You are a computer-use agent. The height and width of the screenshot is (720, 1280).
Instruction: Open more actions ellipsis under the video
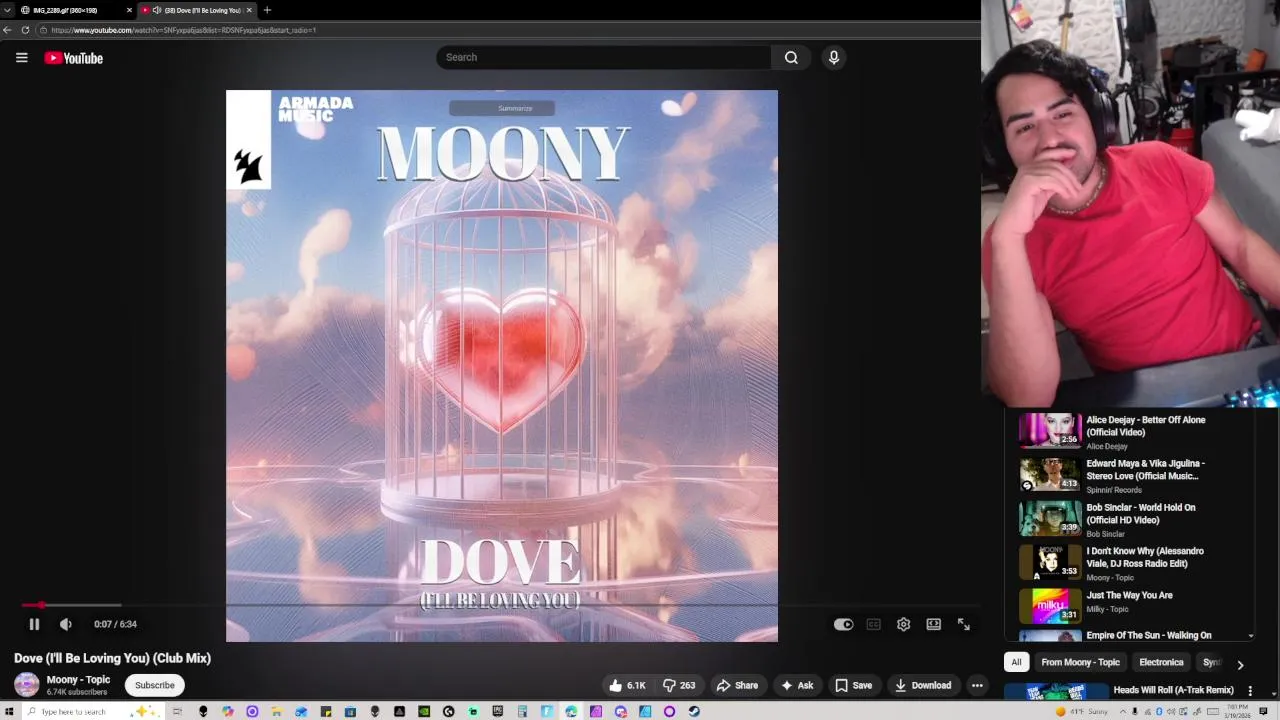click(x=977, y=685)
